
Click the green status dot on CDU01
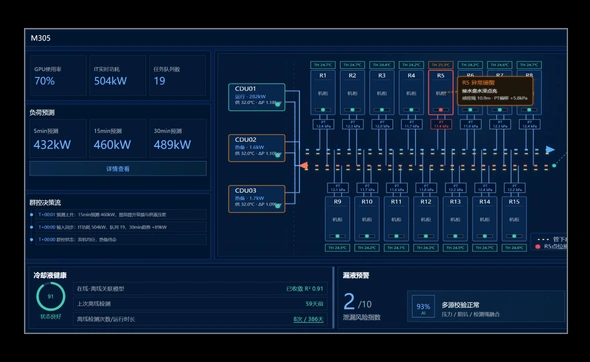(278, 104)
